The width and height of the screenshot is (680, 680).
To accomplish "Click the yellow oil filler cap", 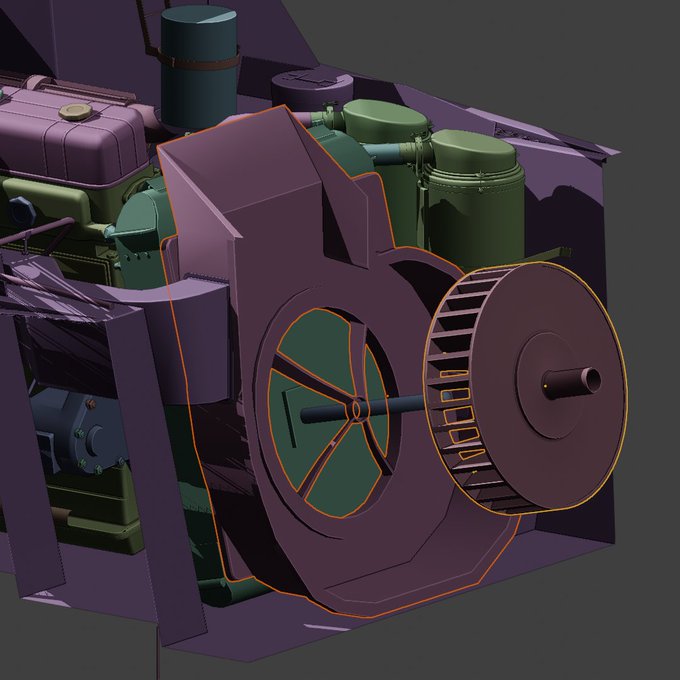I will tap(75, 112).
